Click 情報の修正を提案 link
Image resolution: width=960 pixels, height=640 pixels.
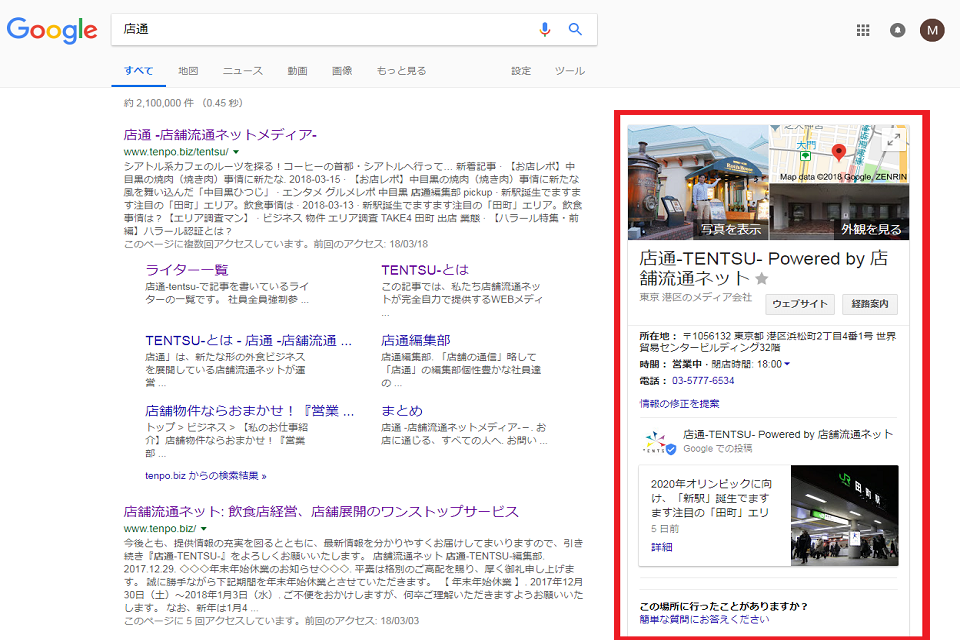click(x=679, y=404)
